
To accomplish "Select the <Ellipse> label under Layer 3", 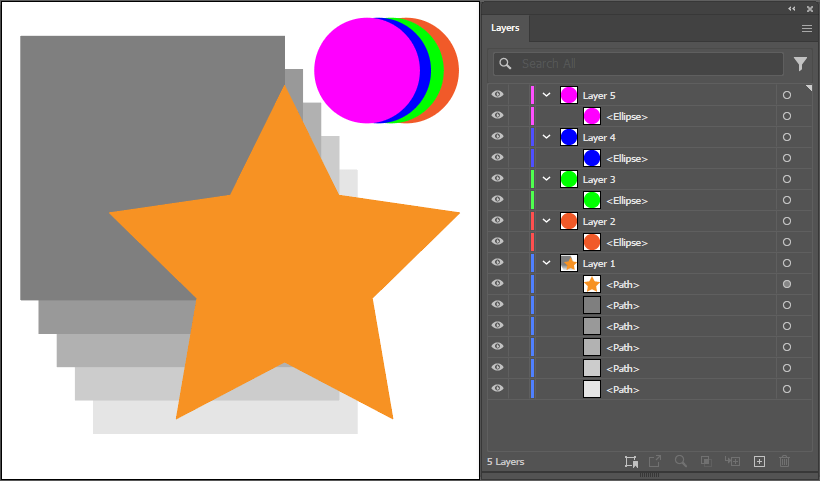I will coord(627,201).
